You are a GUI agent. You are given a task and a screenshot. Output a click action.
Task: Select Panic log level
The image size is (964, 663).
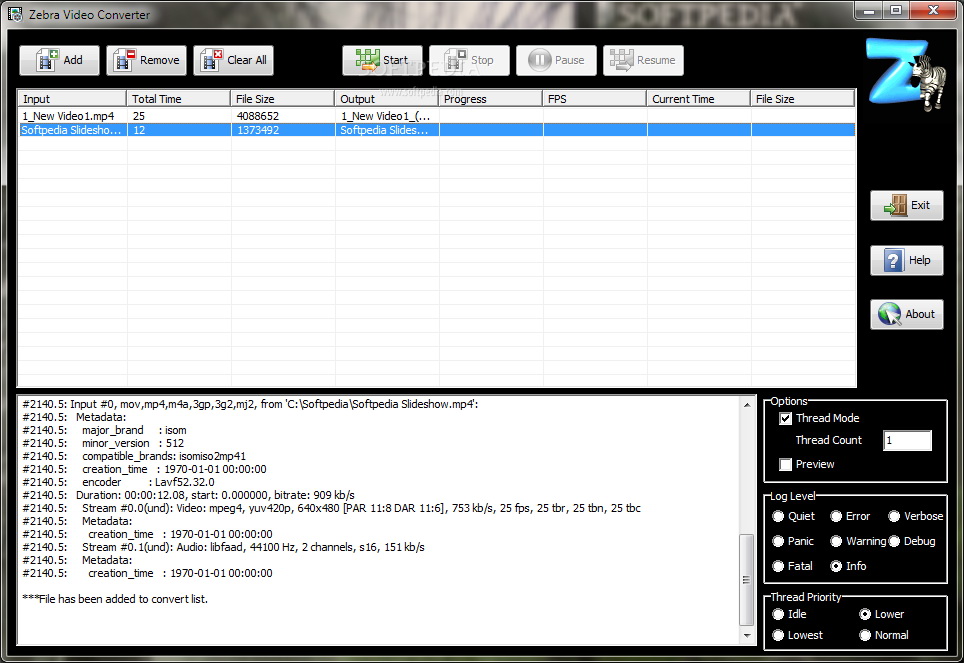coord(778,541)
